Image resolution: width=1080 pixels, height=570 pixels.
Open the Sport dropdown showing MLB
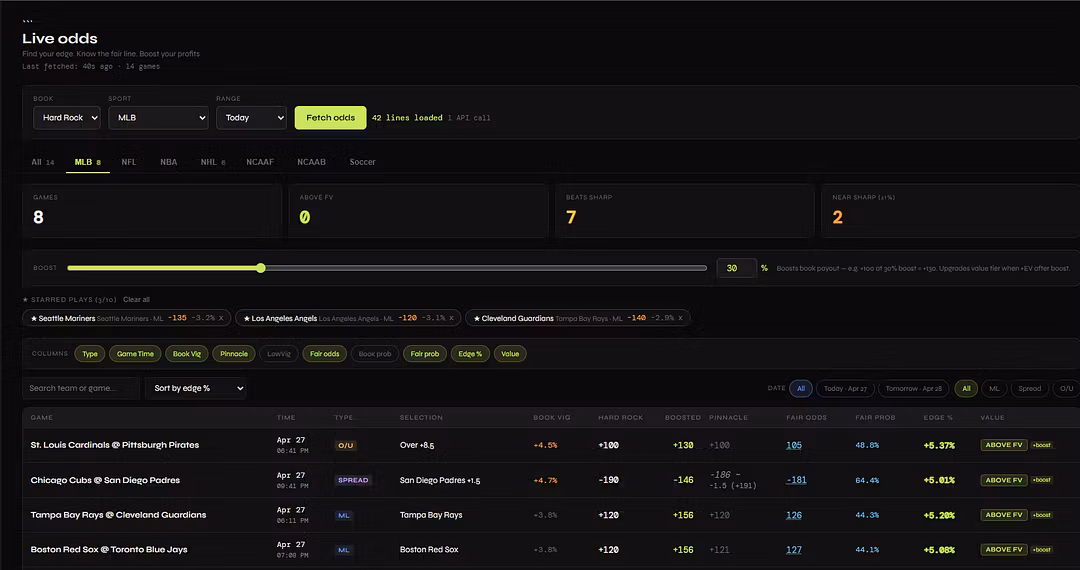158,118
